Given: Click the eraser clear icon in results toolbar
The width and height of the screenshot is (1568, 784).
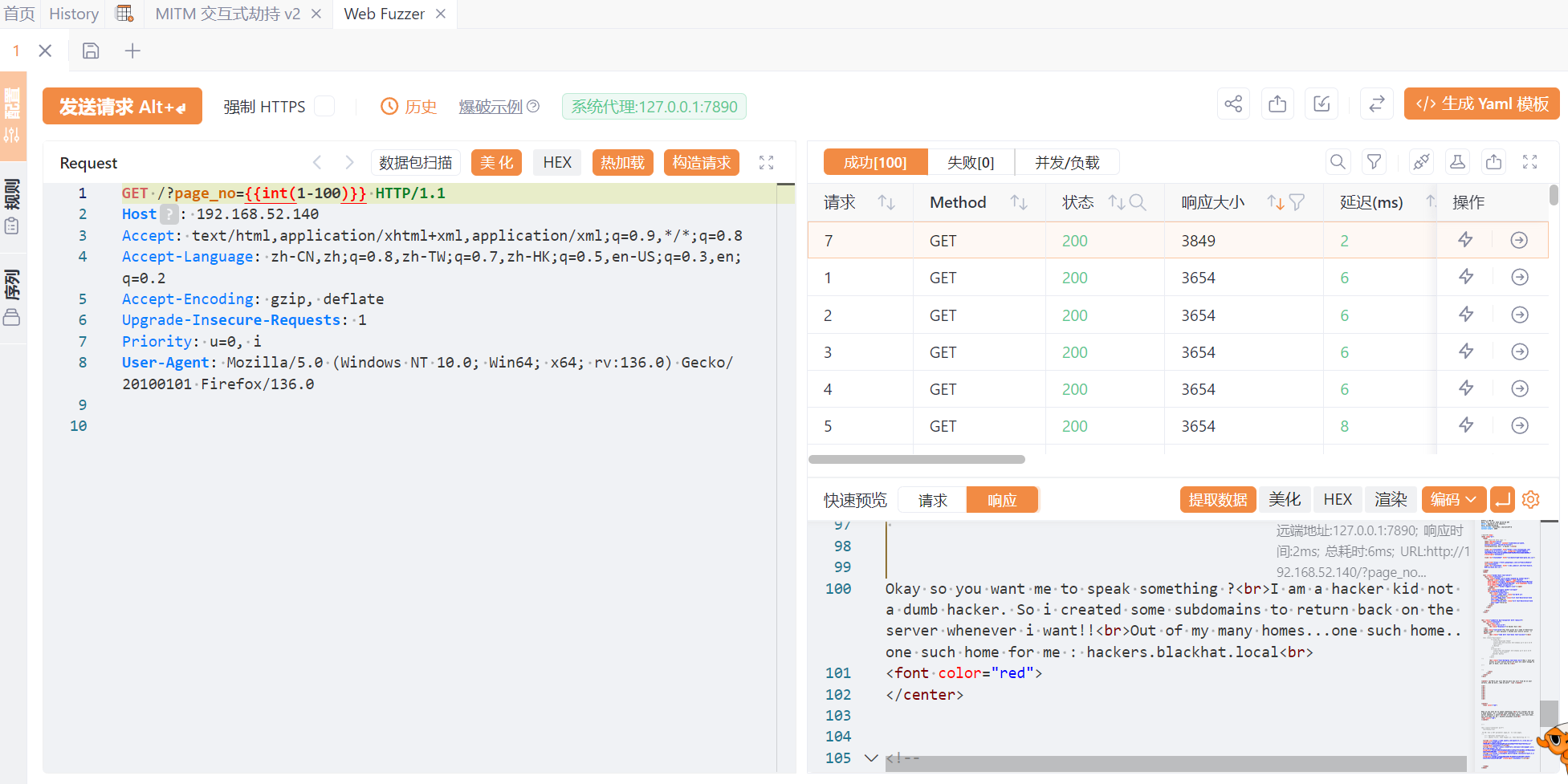Looking at the screenshot, I should (1421, 162).
